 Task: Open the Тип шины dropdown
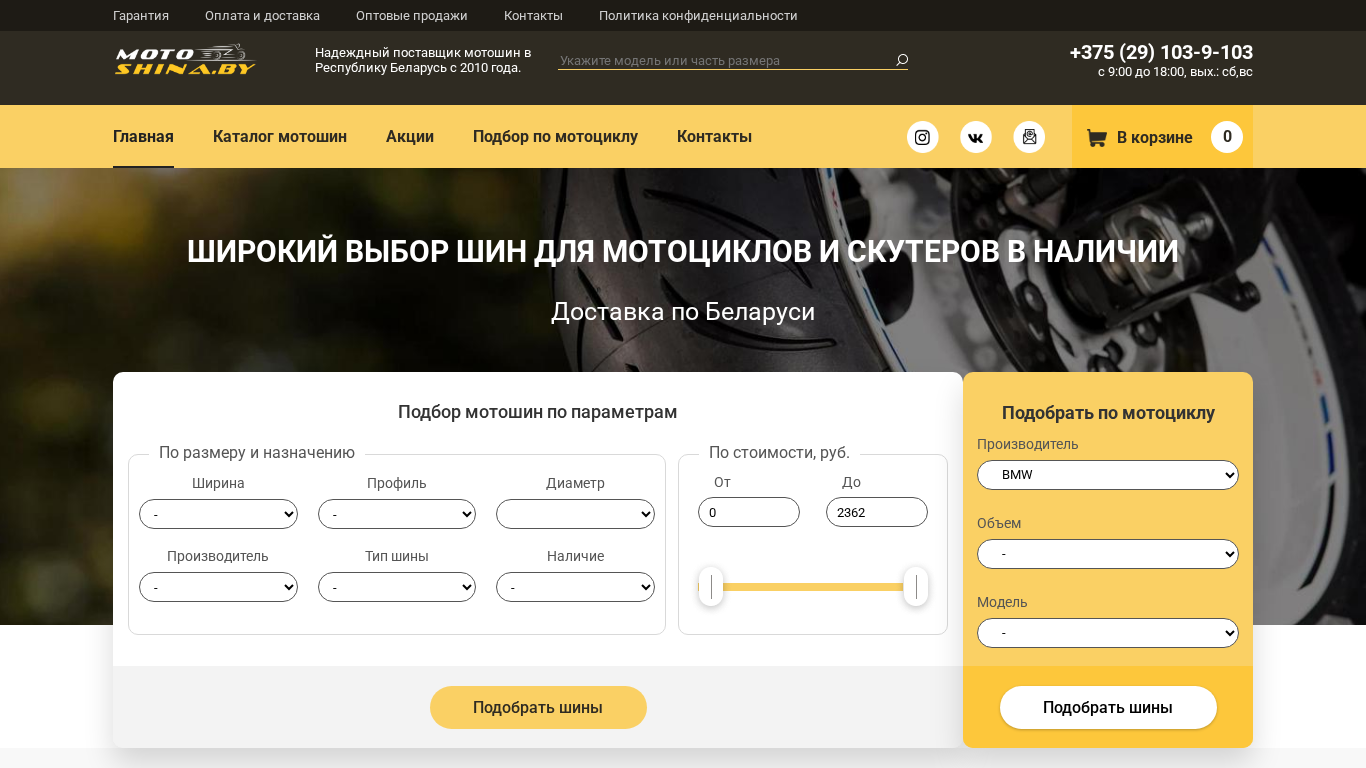pos(397,587)
